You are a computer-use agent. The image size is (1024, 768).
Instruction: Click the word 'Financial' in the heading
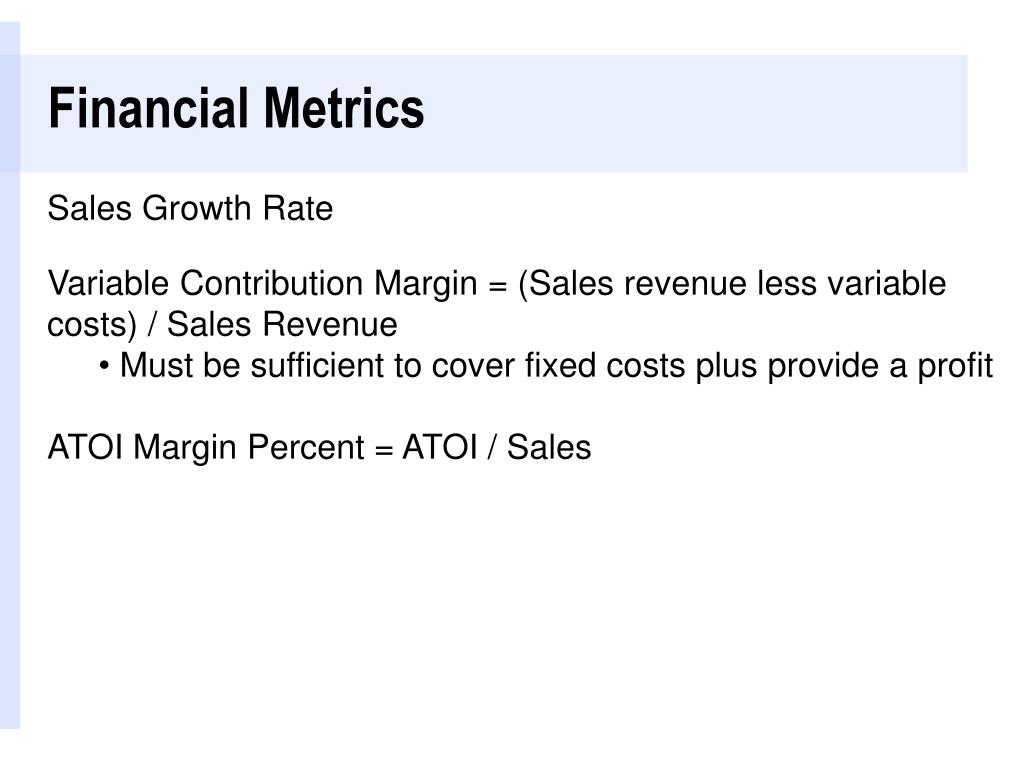pos(150,108)
